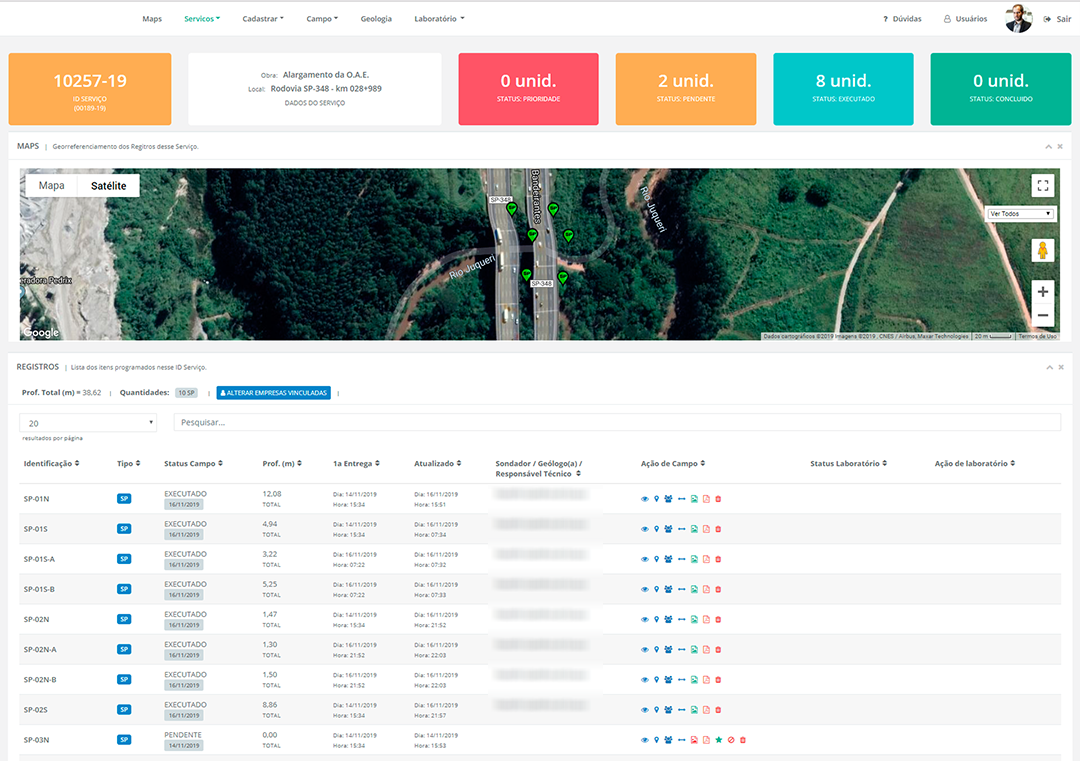Click the Alterar Empresas Vinculadas button
This screenshot has width=1080, height=761.
pyautogui.click(x=273, y=393)
